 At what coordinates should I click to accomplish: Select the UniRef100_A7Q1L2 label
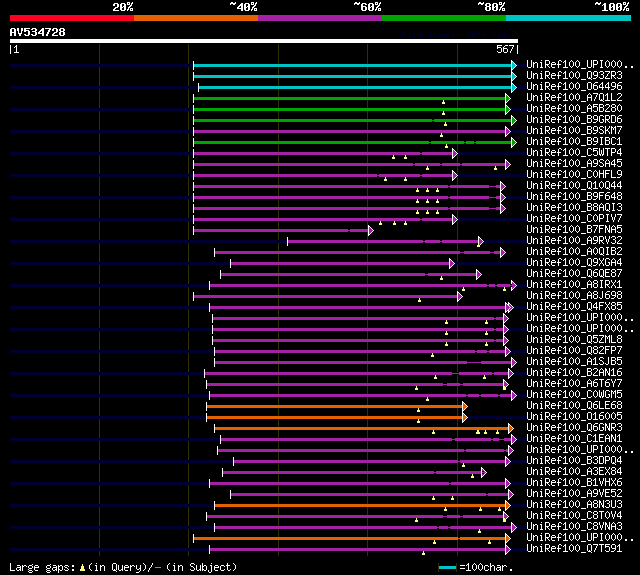(574, 98)
